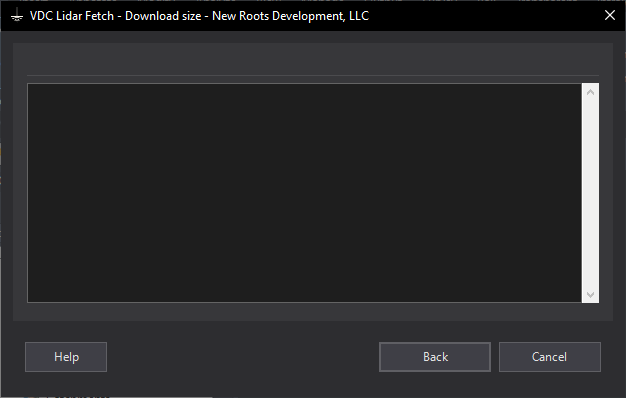This screenshot has height=398, width=626.
Task: Click the scroll up arrow in the log box
Action: 590,92
